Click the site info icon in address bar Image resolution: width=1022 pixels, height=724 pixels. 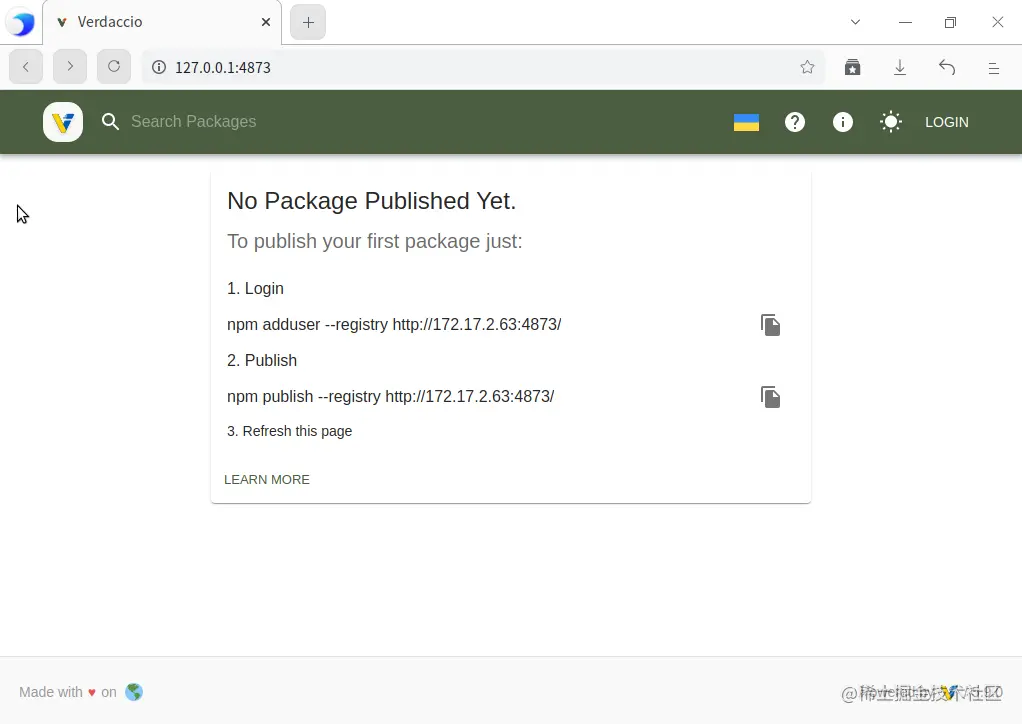158,67
